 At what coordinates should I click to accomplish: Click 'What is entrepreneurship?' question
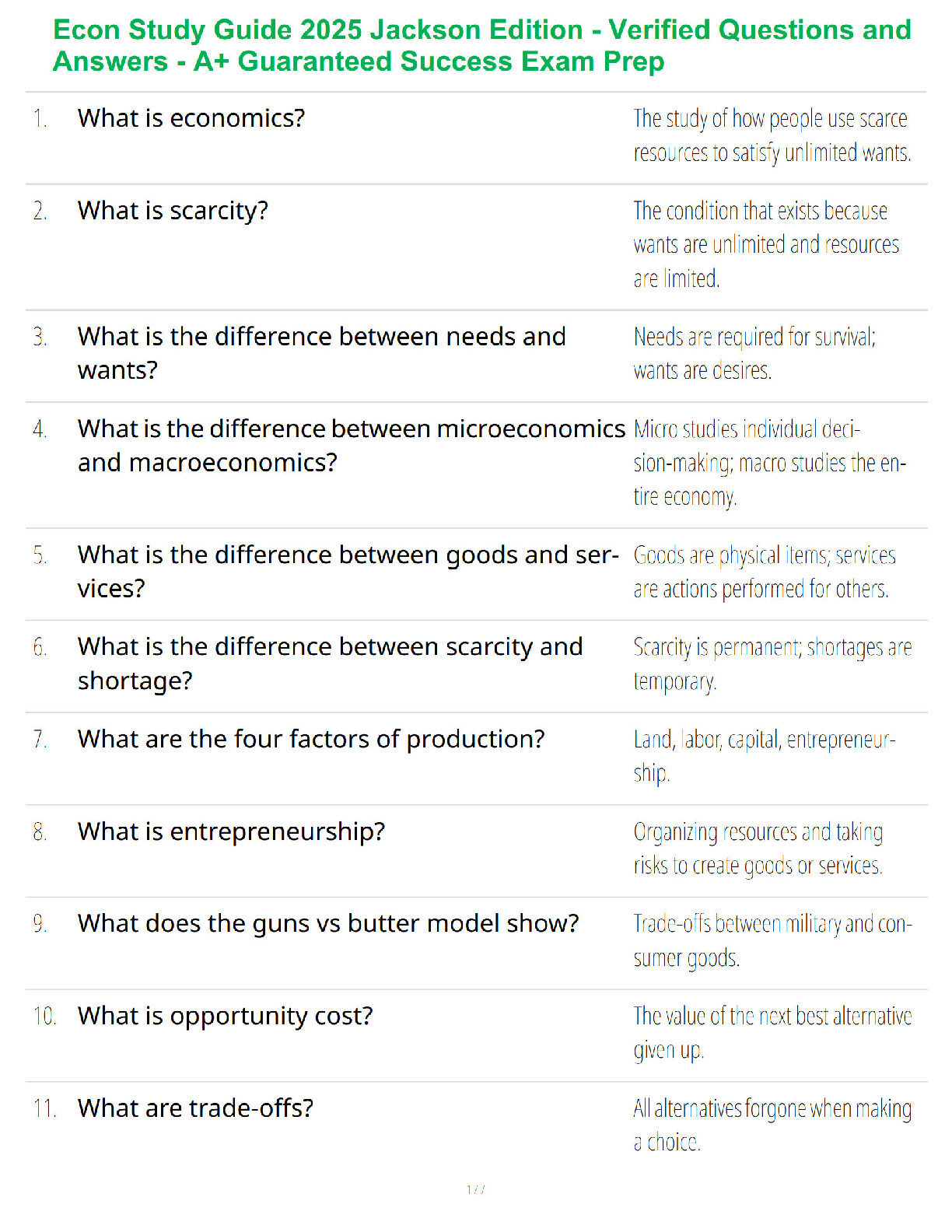(231, 831)
